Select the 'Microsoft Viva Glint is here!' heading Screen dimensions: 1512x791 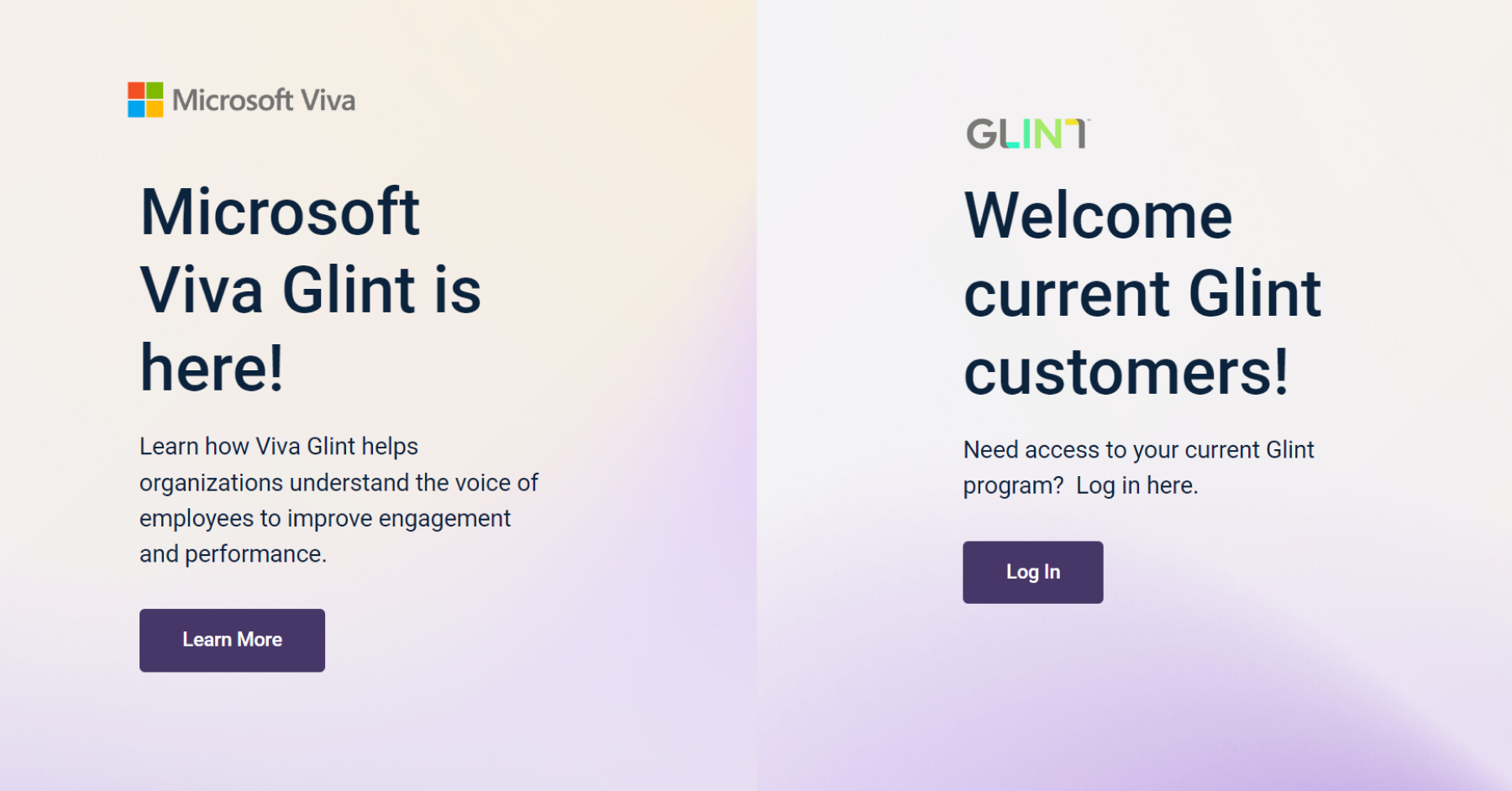(311, 288)
